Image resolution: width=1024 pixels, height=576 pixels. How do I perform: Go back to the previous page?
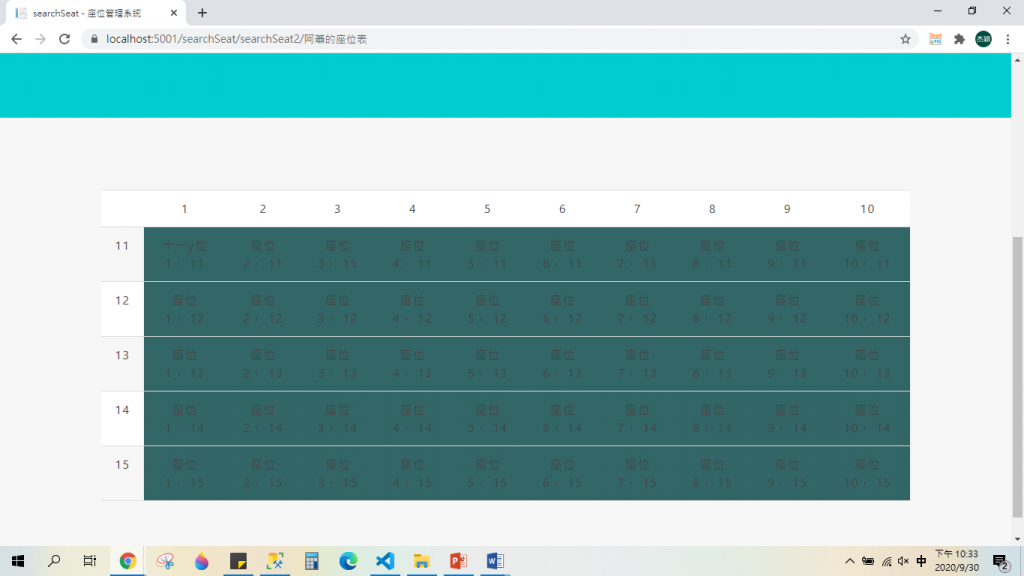[x=16, y=39]
